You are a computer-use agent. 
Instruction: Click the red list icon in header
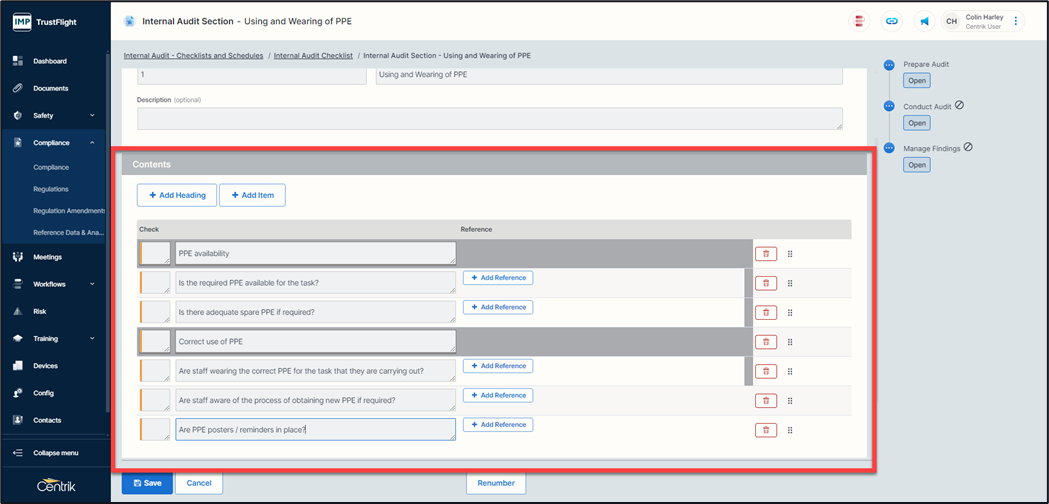click(859, 21)
